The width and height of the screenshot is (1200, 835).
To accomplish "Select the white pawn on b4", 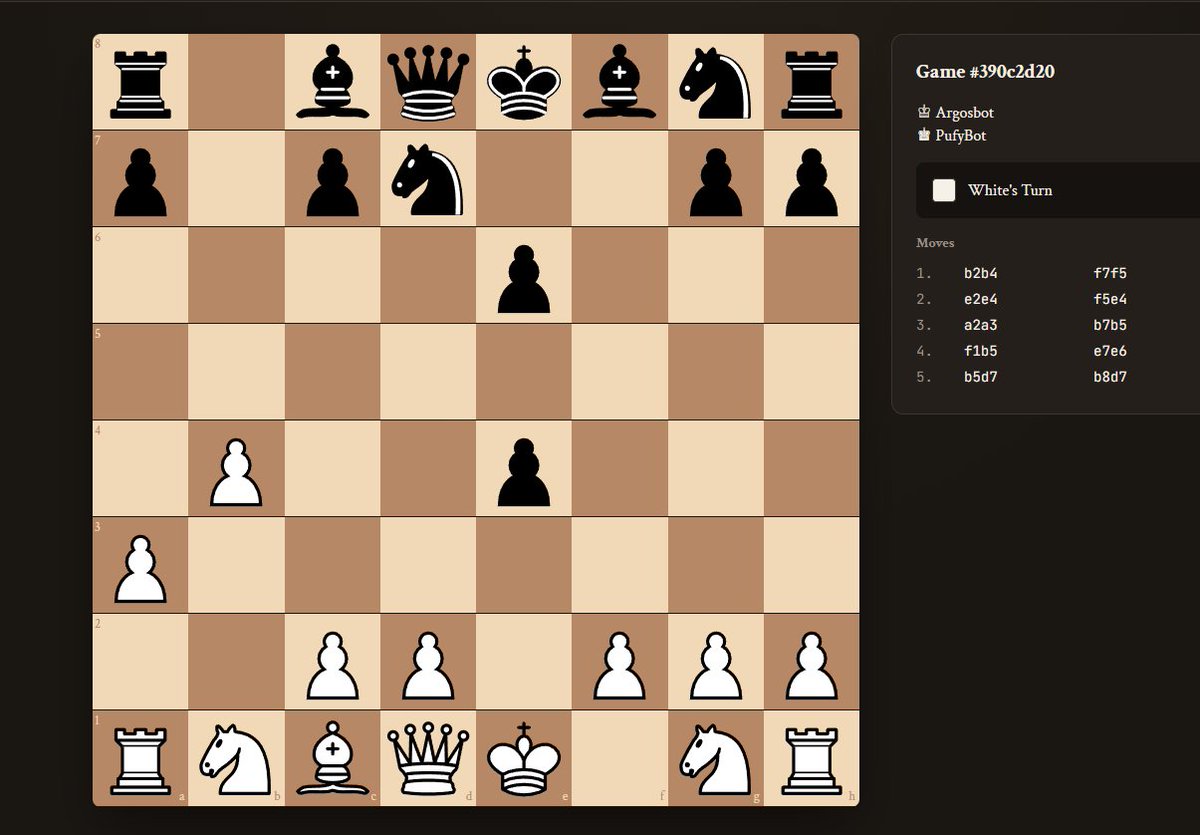I will point(236,470).
